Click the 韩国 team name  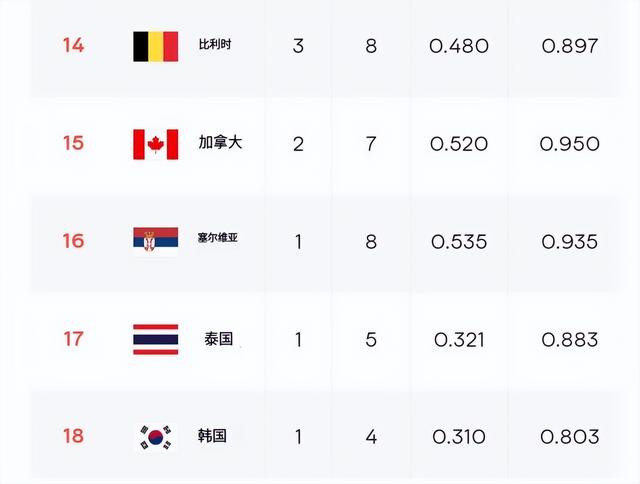tap(212, 436)
